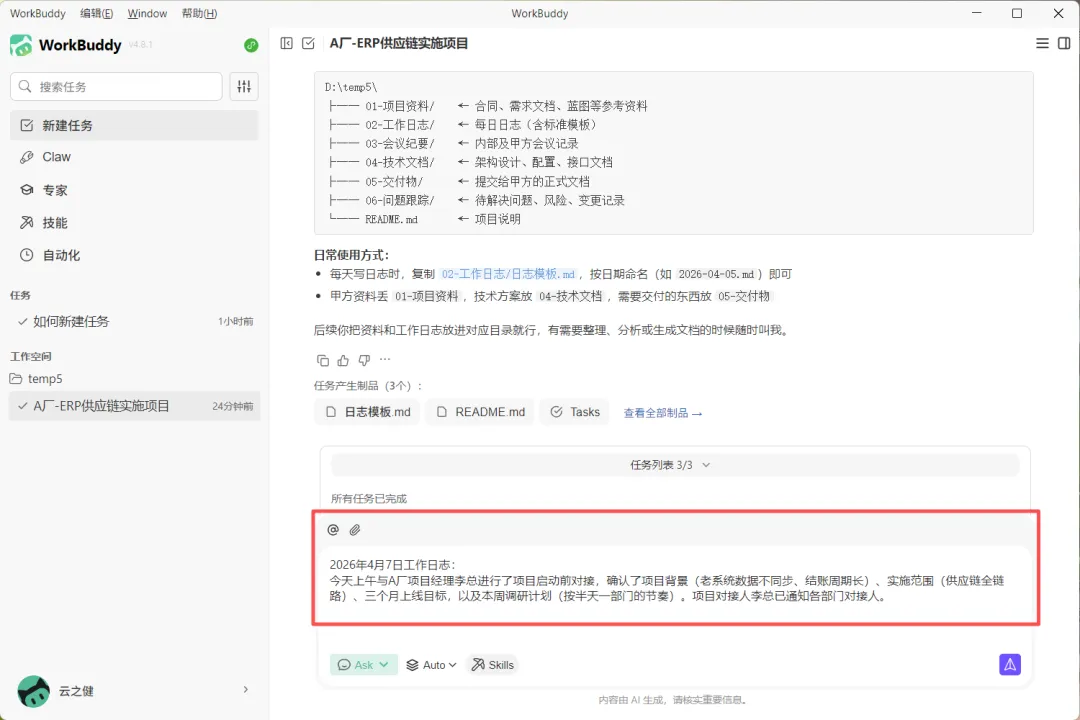This screenshot has height=720, width=1080.
Task: Open 专家 in sidebar
Action: (134, 190)
